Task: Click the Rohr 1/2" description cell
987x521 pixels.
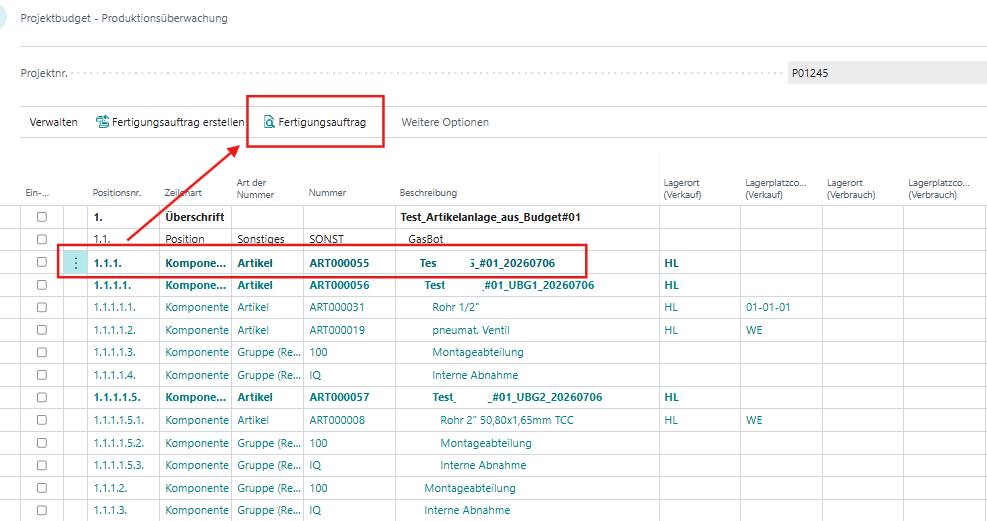Action: 456,307
